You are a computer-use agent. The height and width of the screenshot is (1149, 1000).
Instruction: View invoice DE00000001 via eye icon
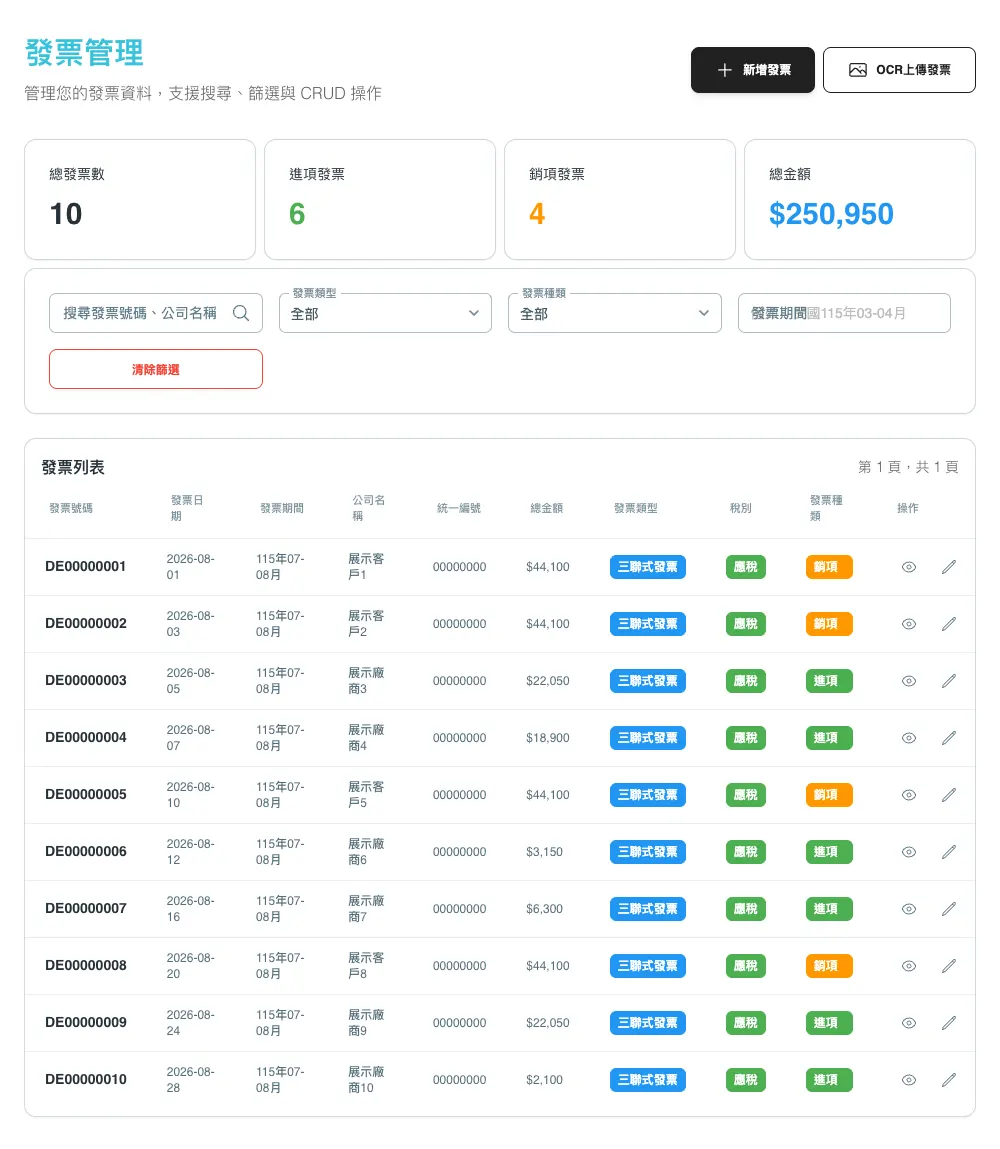point(908,567)
